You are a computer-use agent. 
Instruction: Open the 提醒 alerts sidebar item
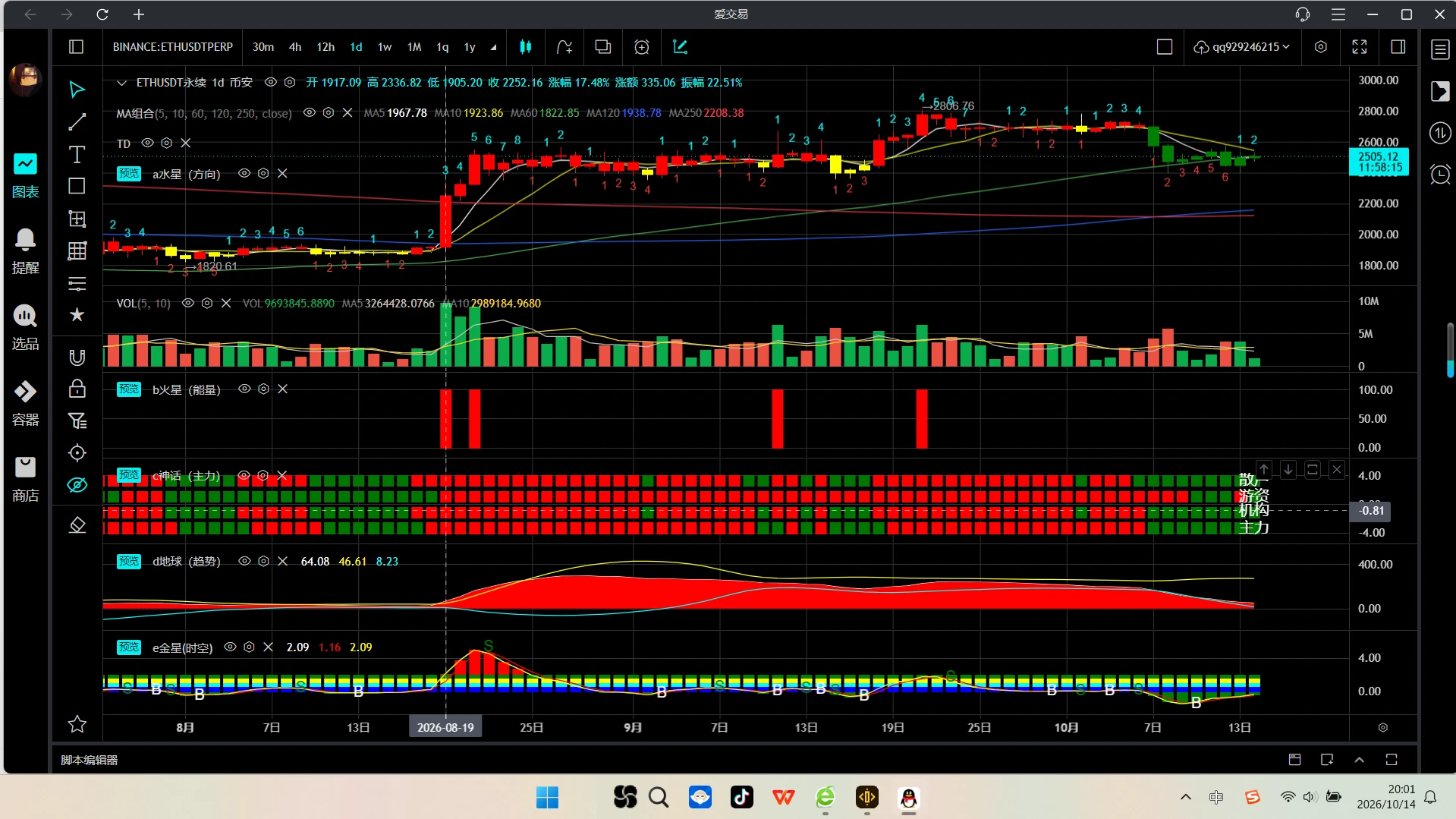[x=25, y=251]
